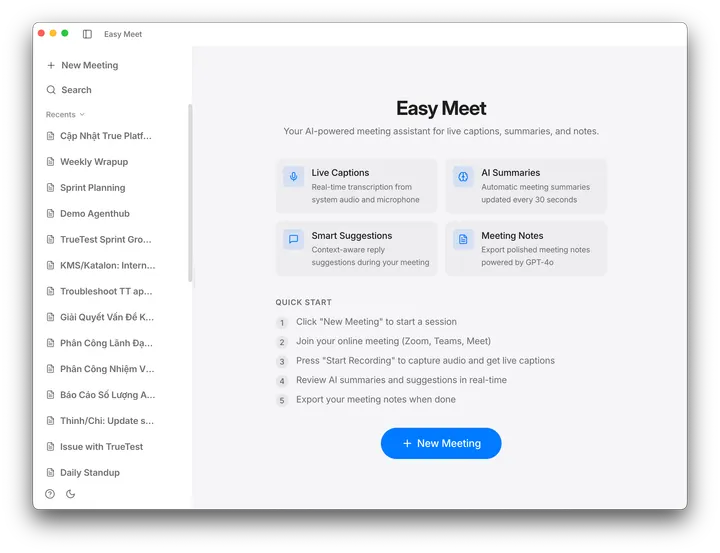The image size is (720, 553).
Task: Click the magnifier Search icon
Action: 51,90
